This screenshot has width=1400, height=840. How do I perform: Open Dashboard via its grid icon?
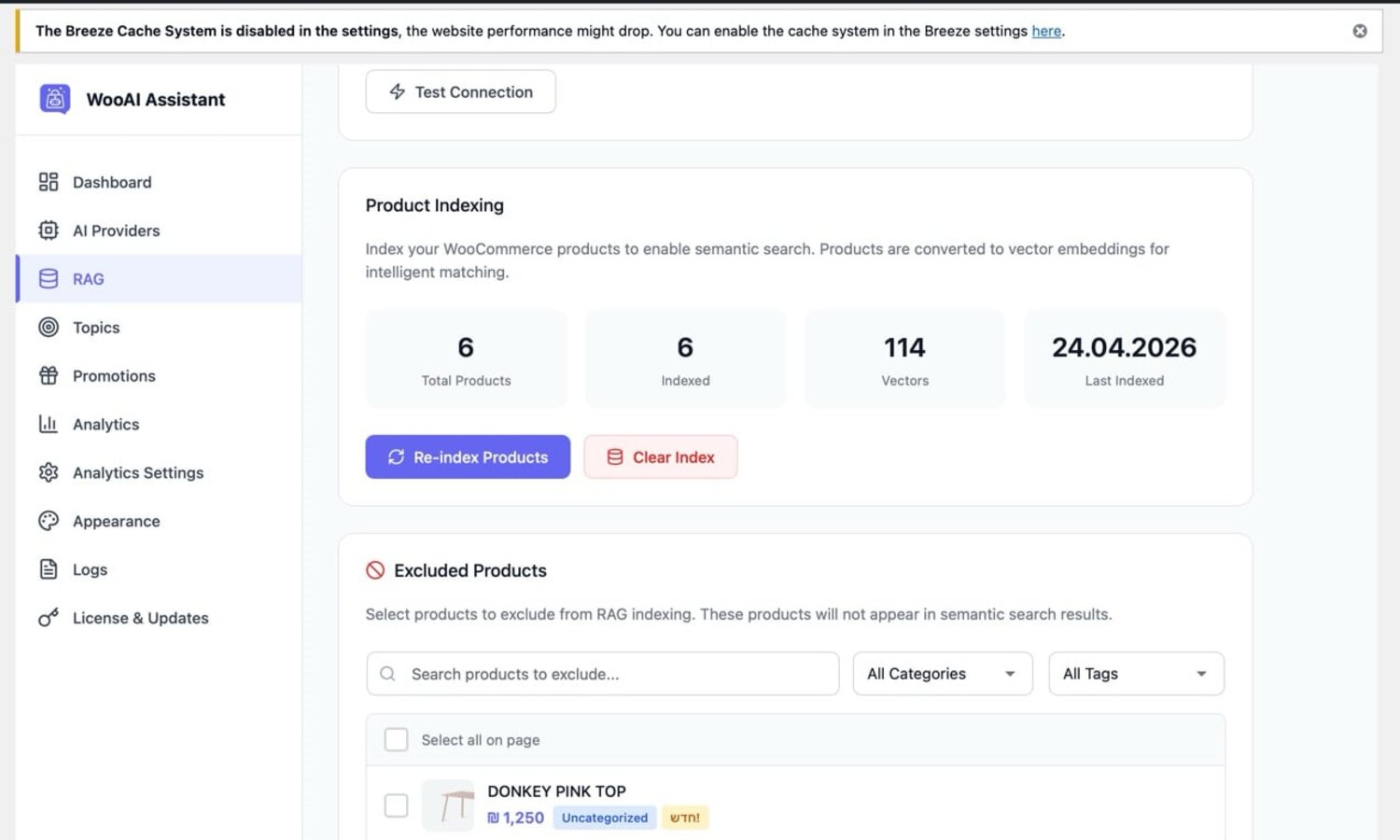click(x=49, y=182)
